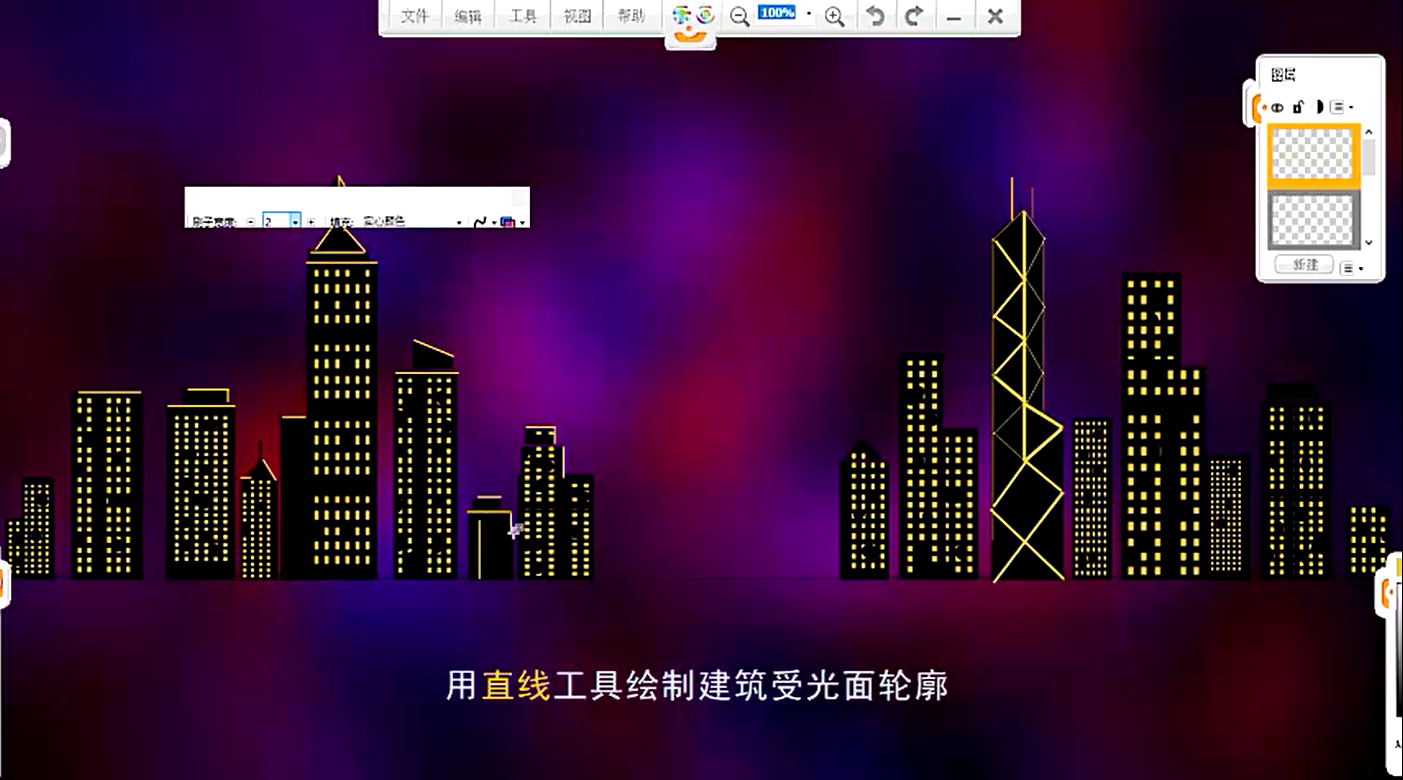Open the 帮助 menu
Viewport: 1403px width, 780px height.
631,16
